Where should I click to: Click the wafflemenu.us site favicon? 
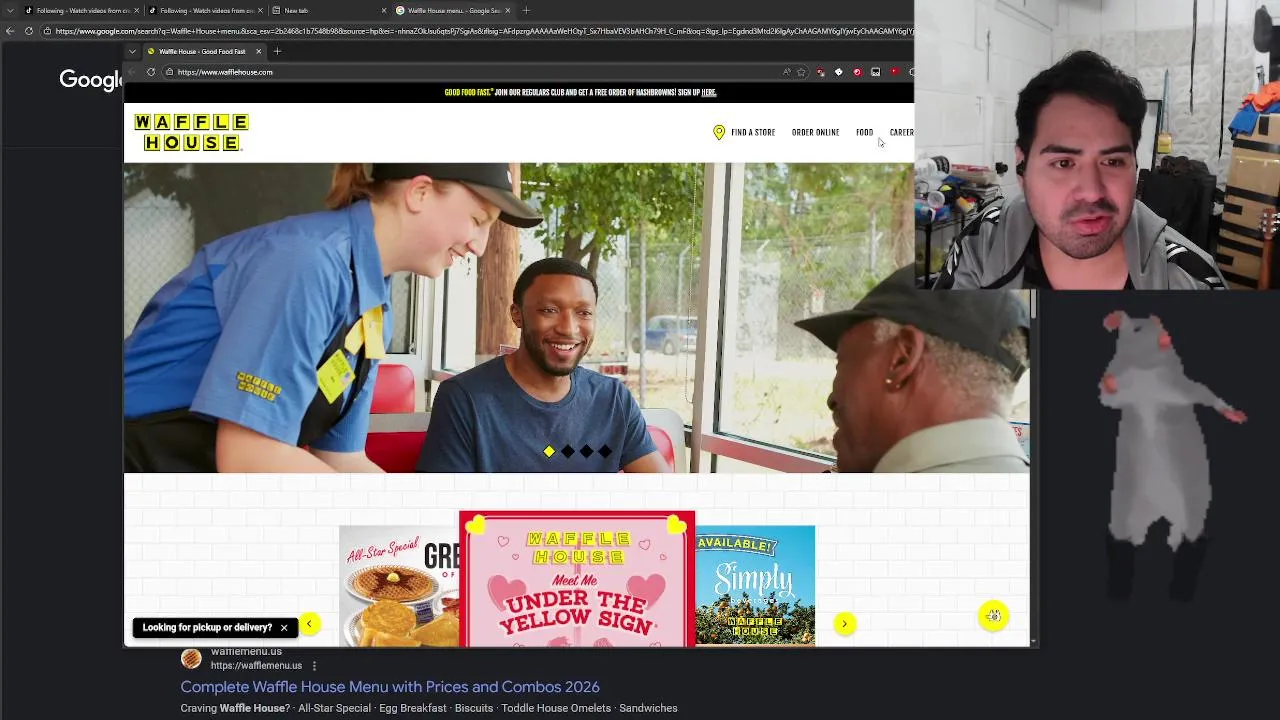point(191,658)
